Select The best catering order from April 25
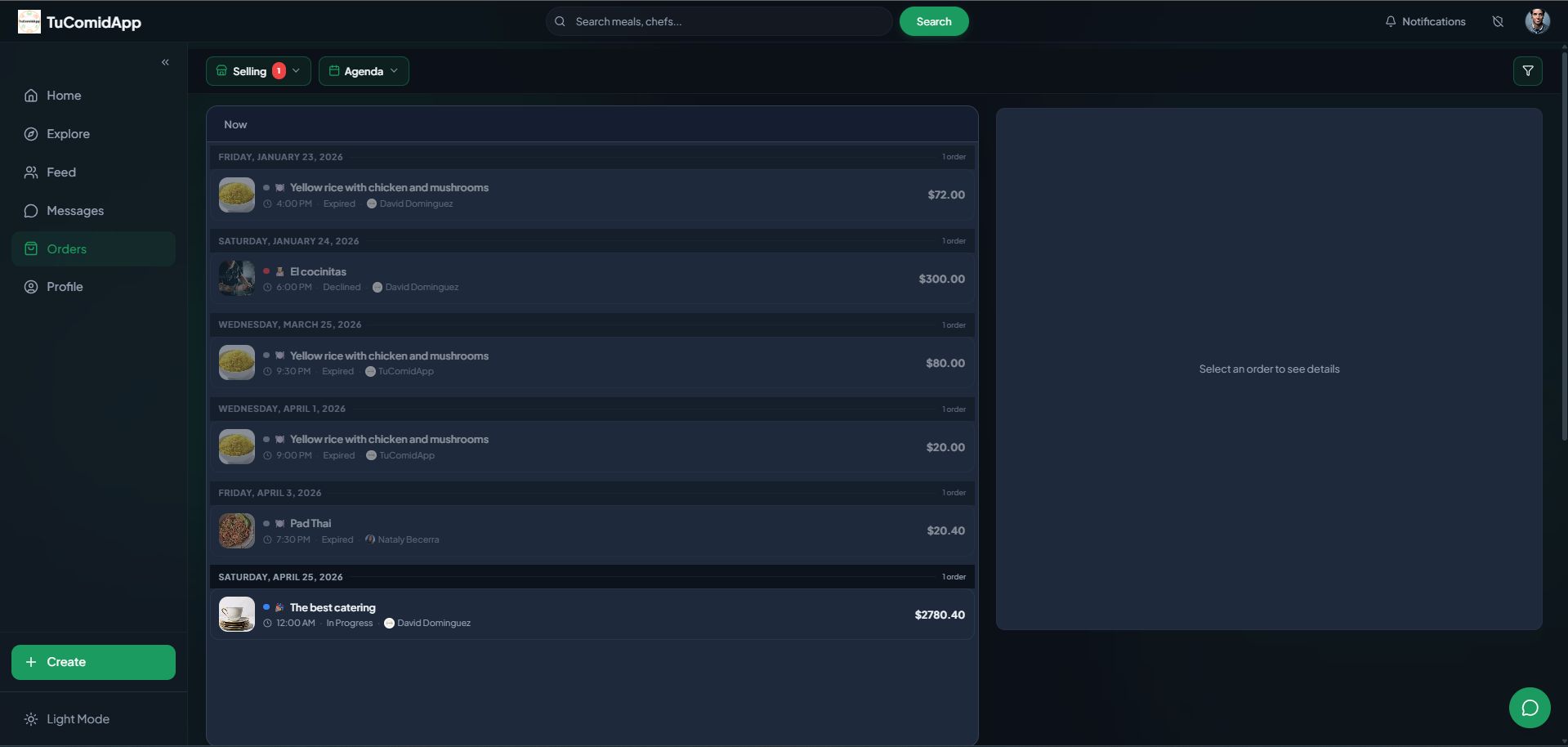 pos(592,615)
